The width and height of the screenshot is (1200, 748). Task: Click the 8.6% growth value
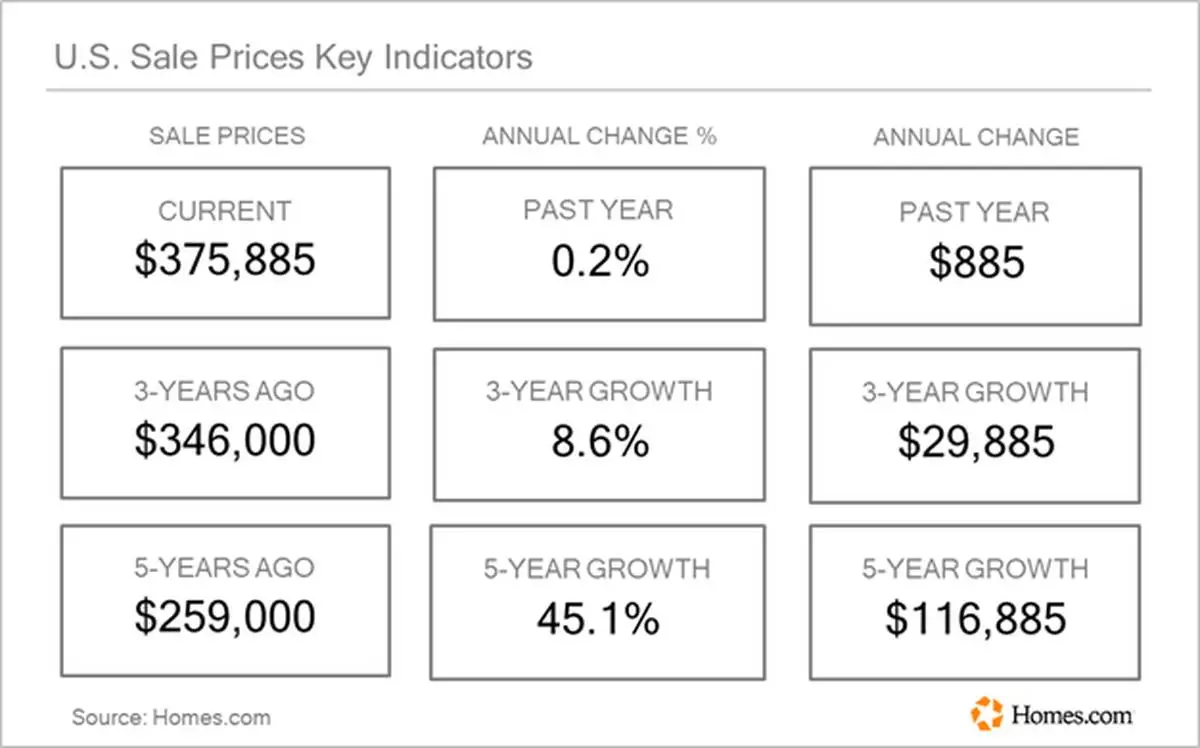click(599, 441)
